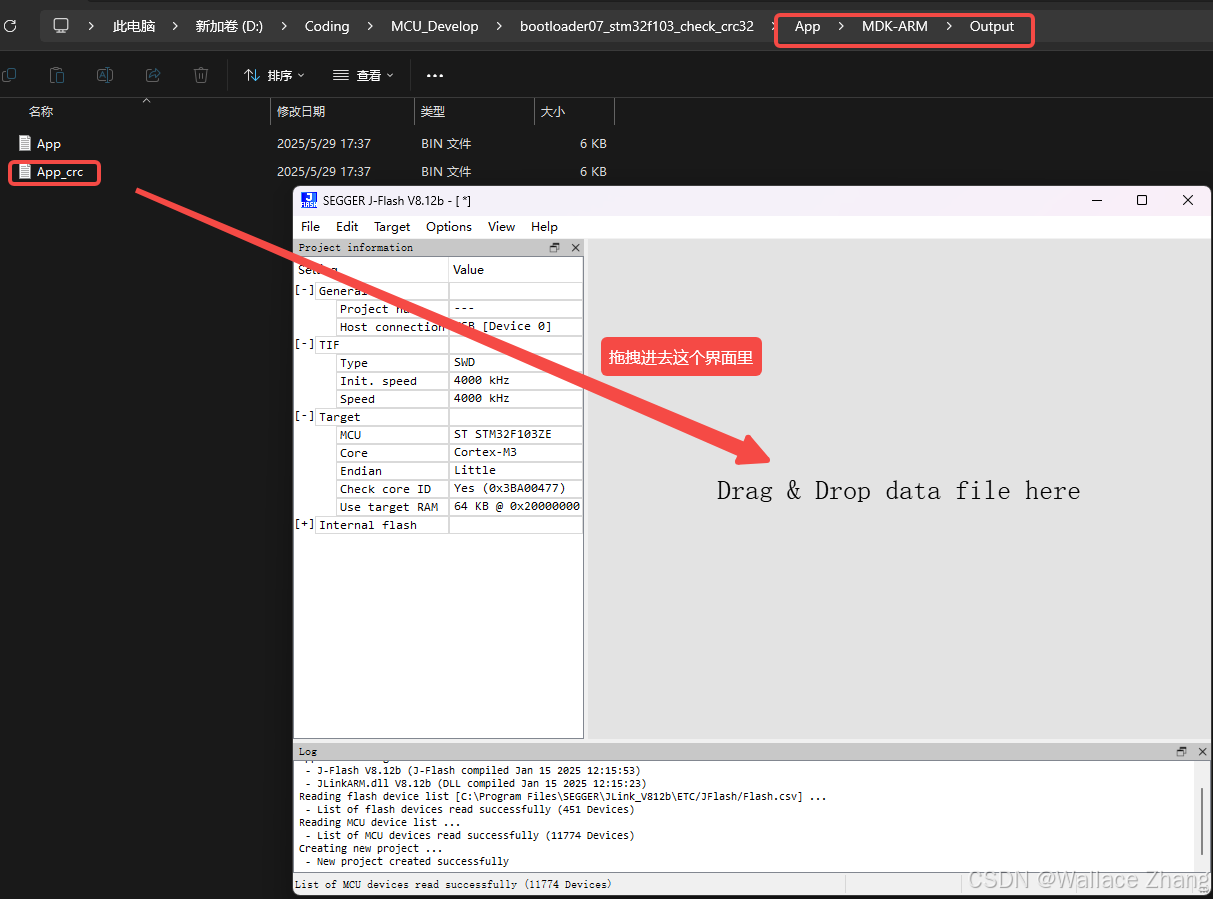
Task: Go to bootloader07_stm32f103_check_crc32 breadcrumb
Action: (637, 26)
